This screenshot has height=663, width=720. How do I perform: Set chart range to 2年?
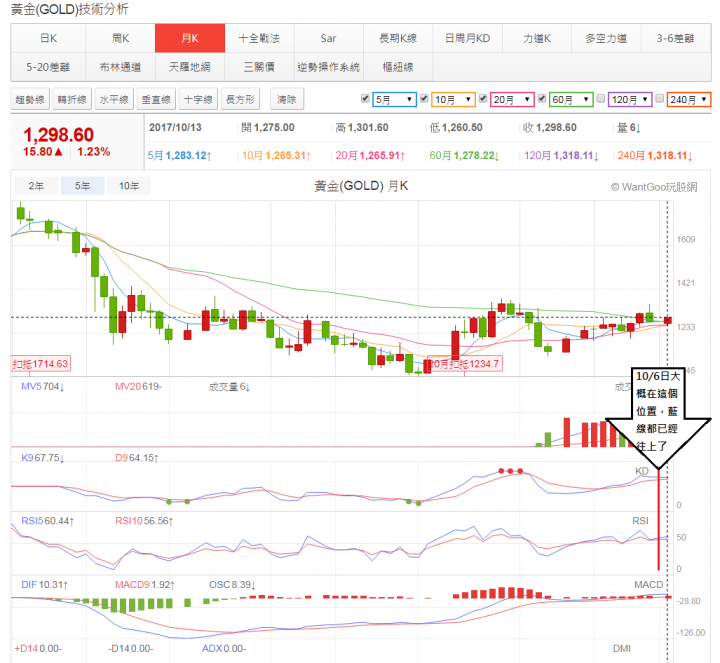click(36, 186)
